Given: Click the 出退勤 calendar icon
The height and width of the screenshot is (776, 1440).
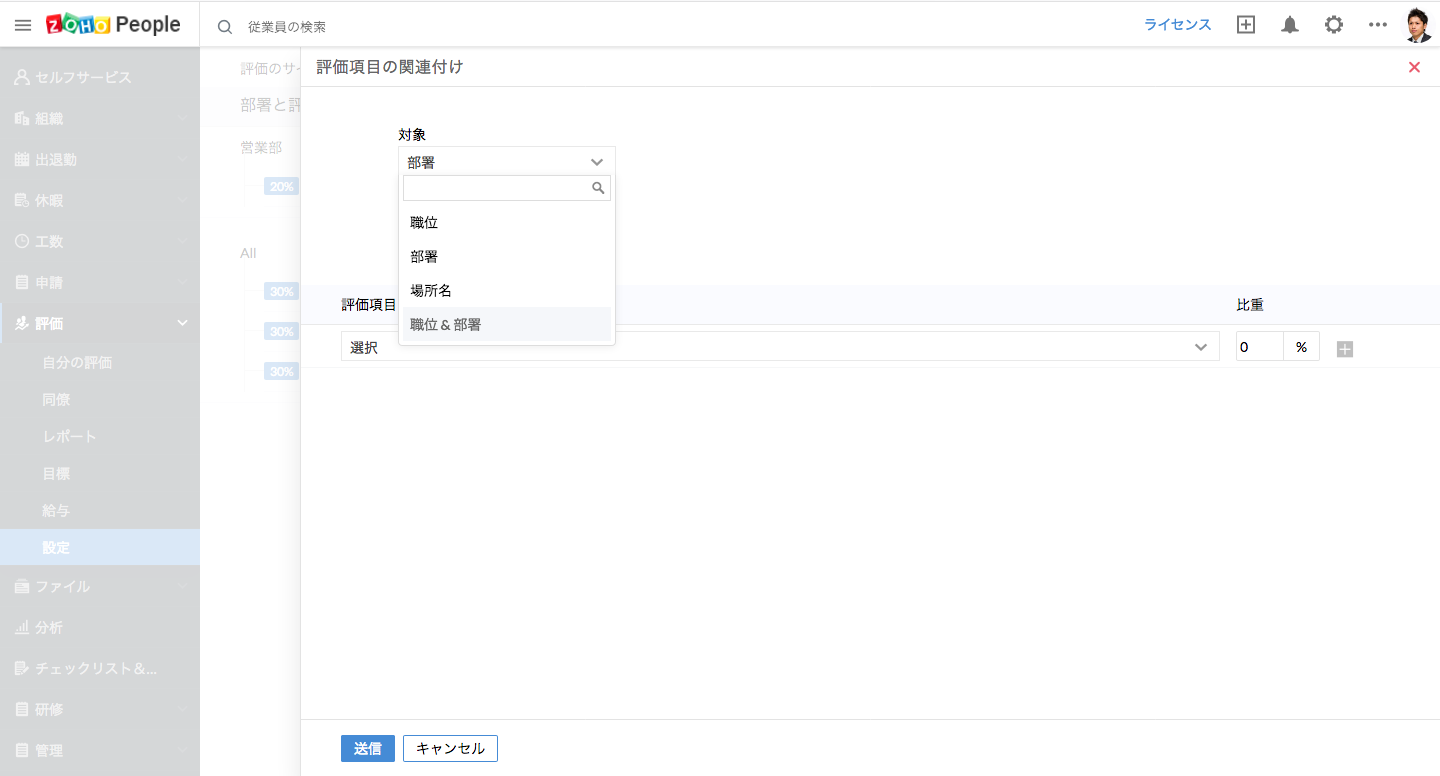Looking at the screenshot, I should 22,159.
